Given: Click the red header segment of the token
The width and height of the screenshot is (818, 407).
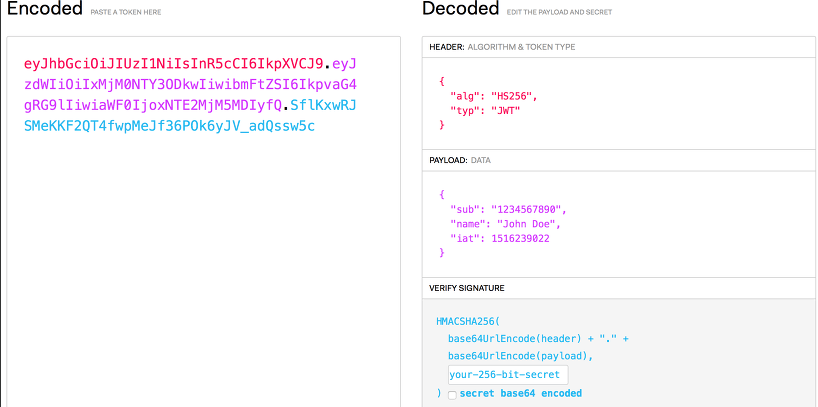Looking at the screenshot, I should 172,64.
